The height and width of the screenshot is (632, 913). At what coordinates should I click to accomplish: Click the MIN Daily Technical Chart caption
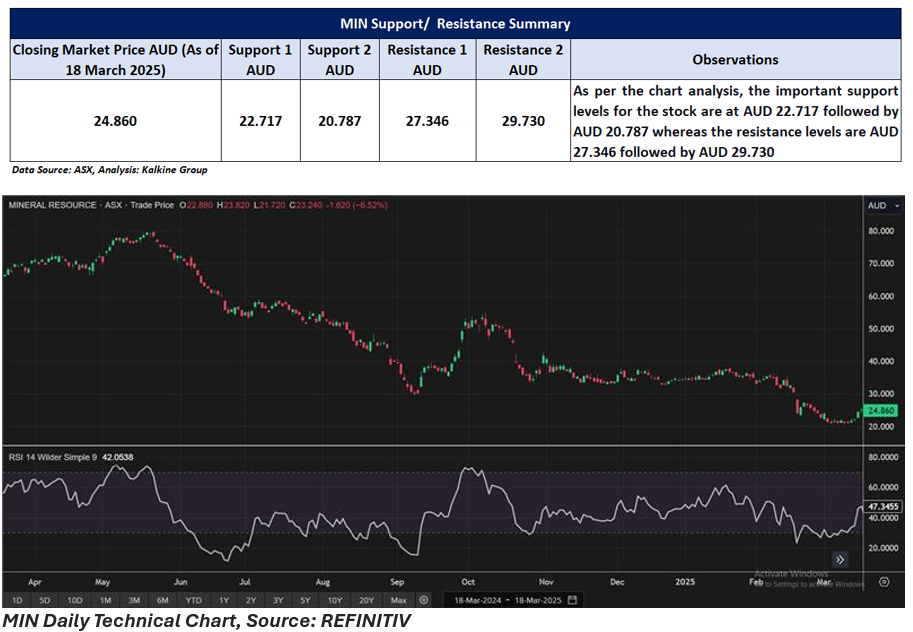[x=207, y=621]
